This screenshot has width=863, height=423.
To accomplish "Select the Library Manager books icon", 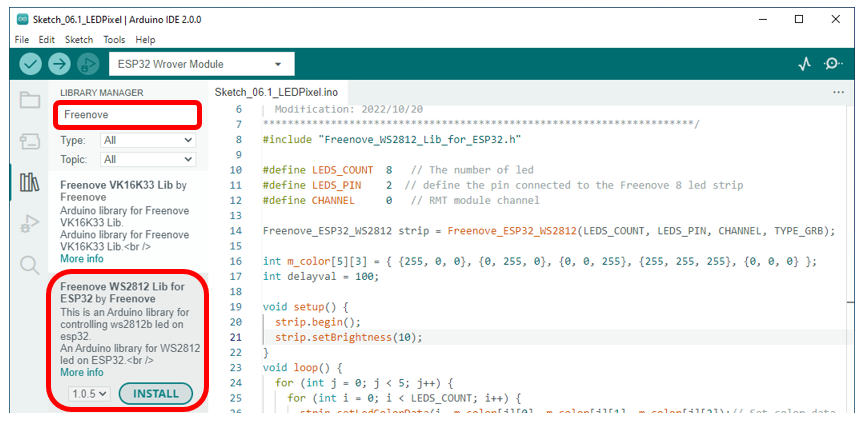I will coord(30,182).
